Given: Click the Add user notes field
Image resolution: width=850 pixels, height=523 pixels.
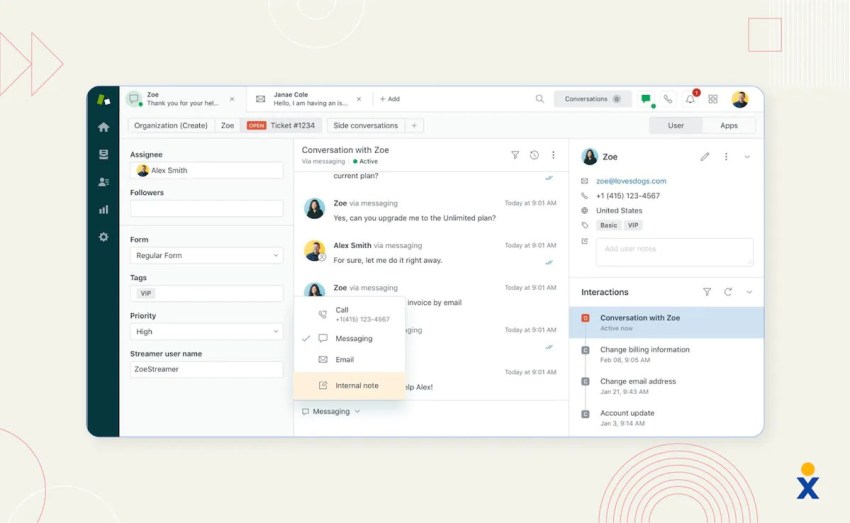Looking at the screenshot, I should pyautogui.click(x=674, y=252).
